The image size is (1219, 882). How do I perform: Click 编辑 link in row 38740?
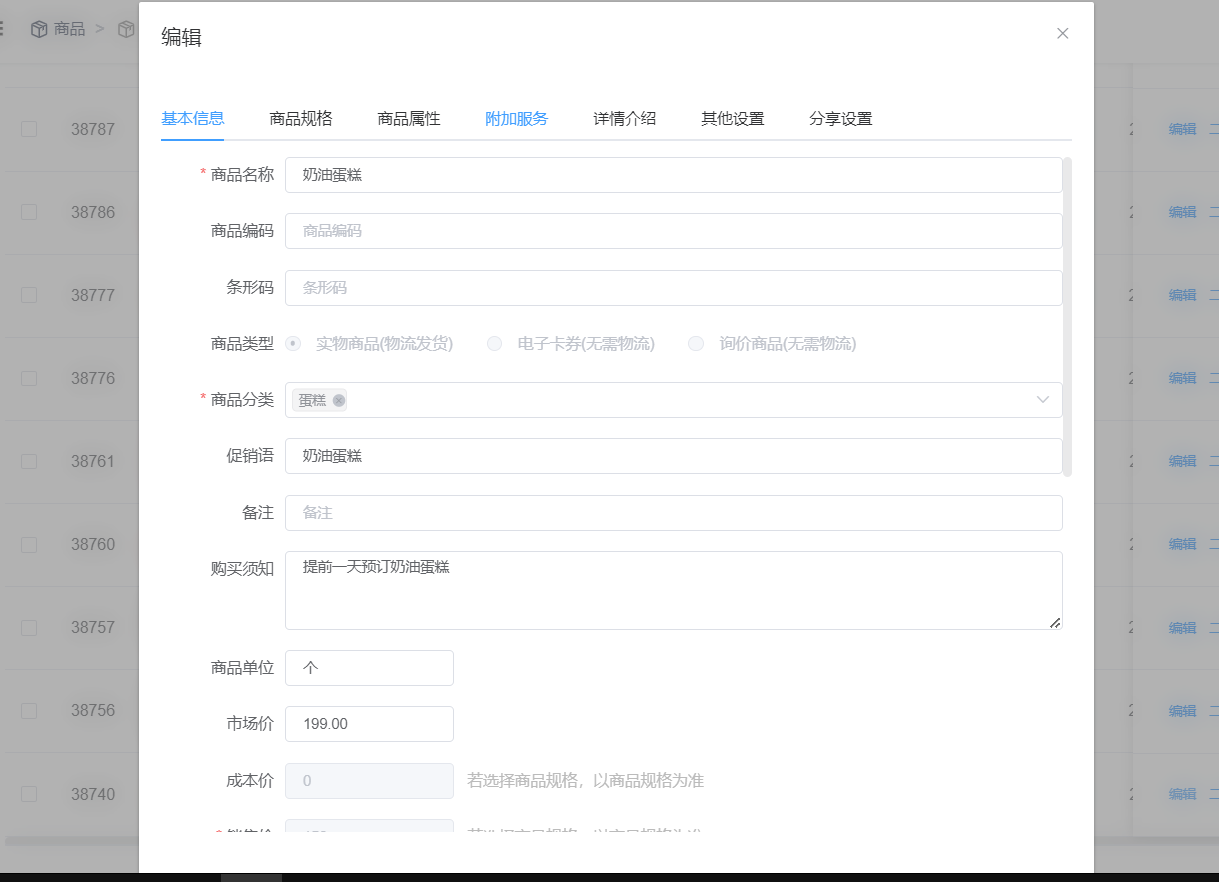(x=1183, y=794)
